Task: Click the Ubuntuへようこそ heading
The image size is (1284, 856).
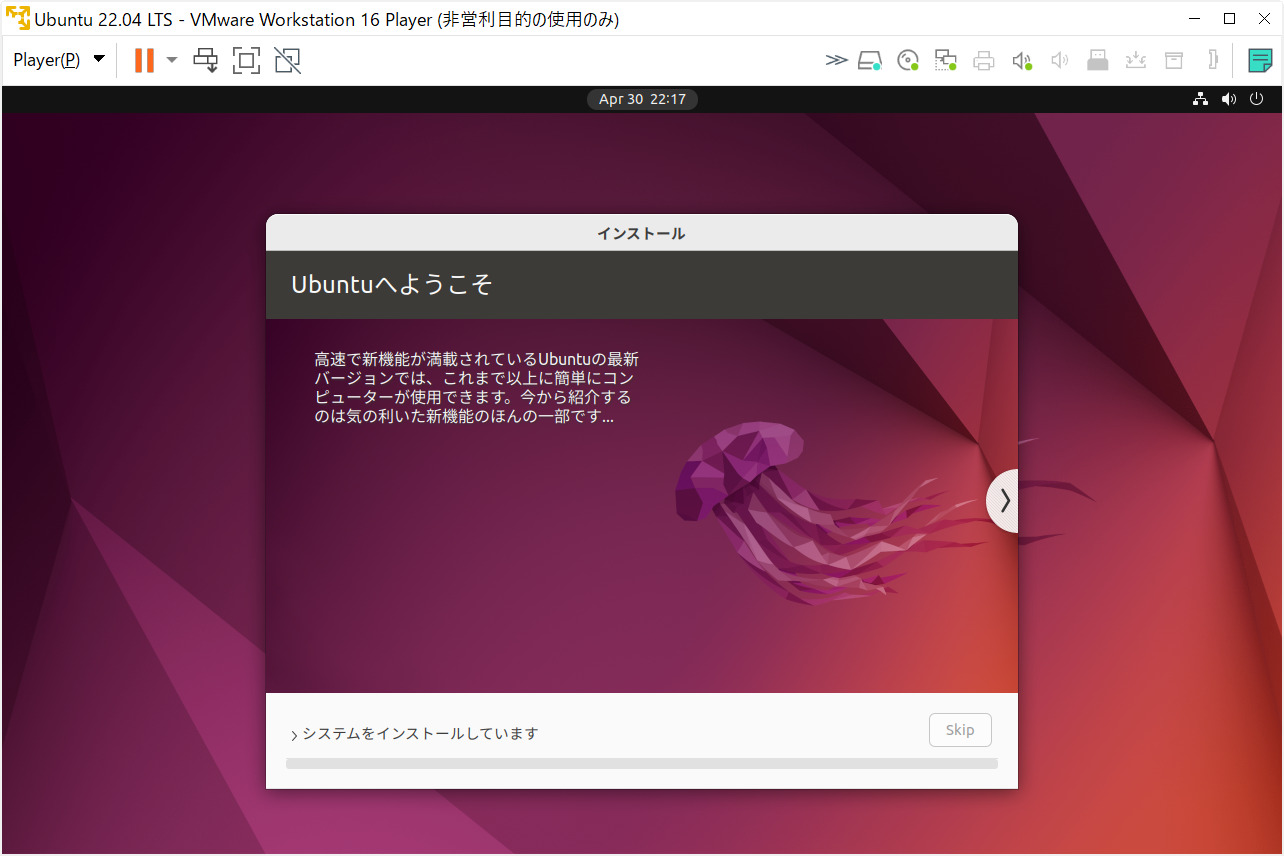Action: [392, 285]
